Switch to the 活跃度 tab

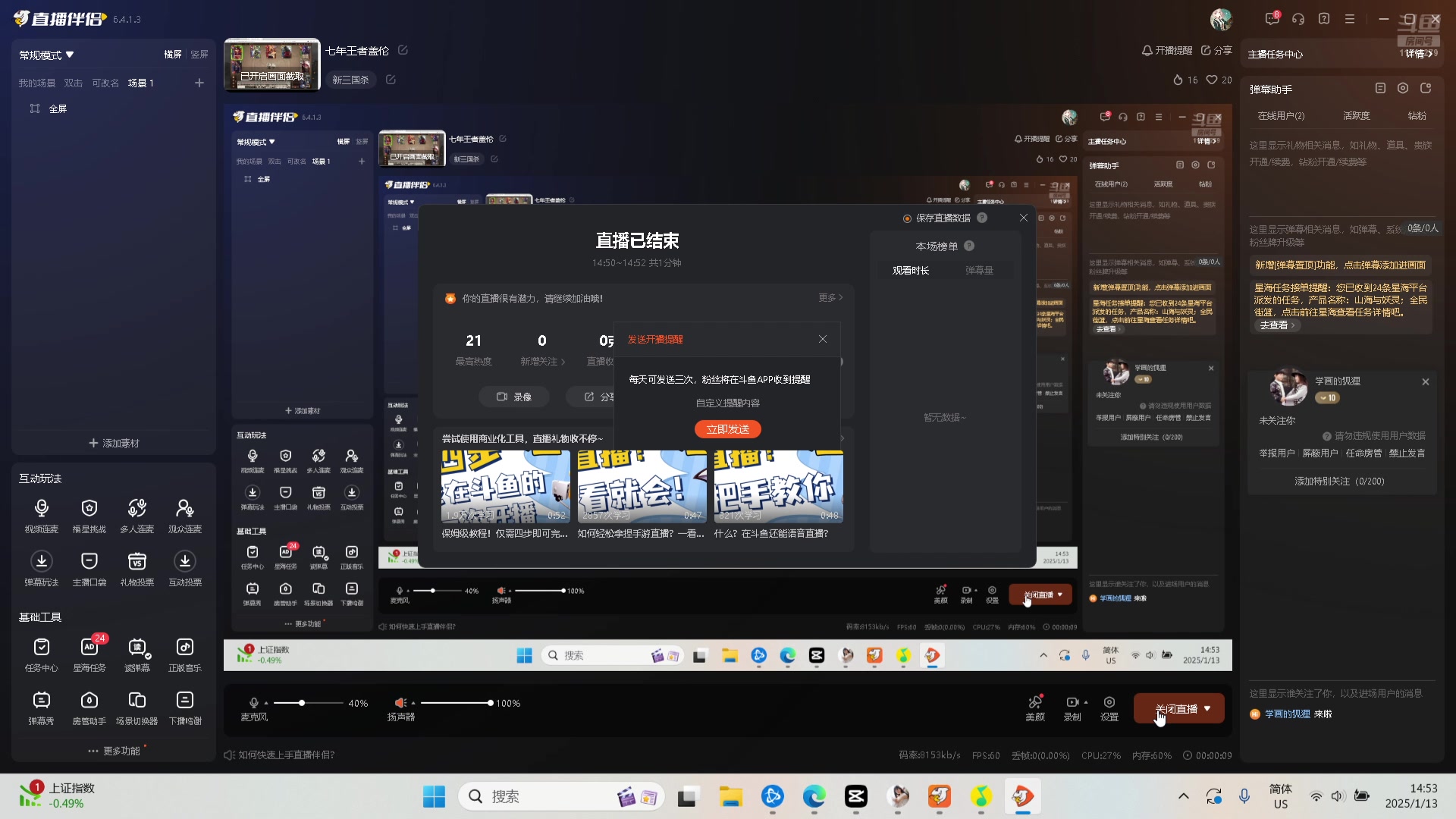[1356, 116]
